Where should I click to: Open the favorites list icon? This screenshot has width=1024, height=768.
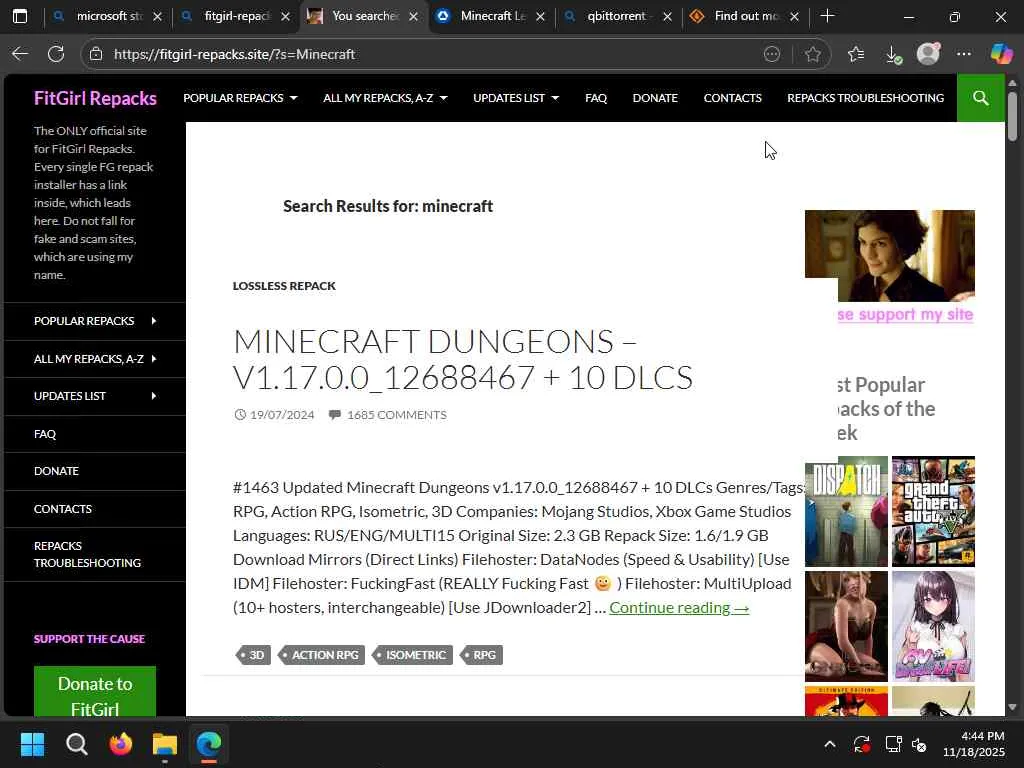click(856, 54)
